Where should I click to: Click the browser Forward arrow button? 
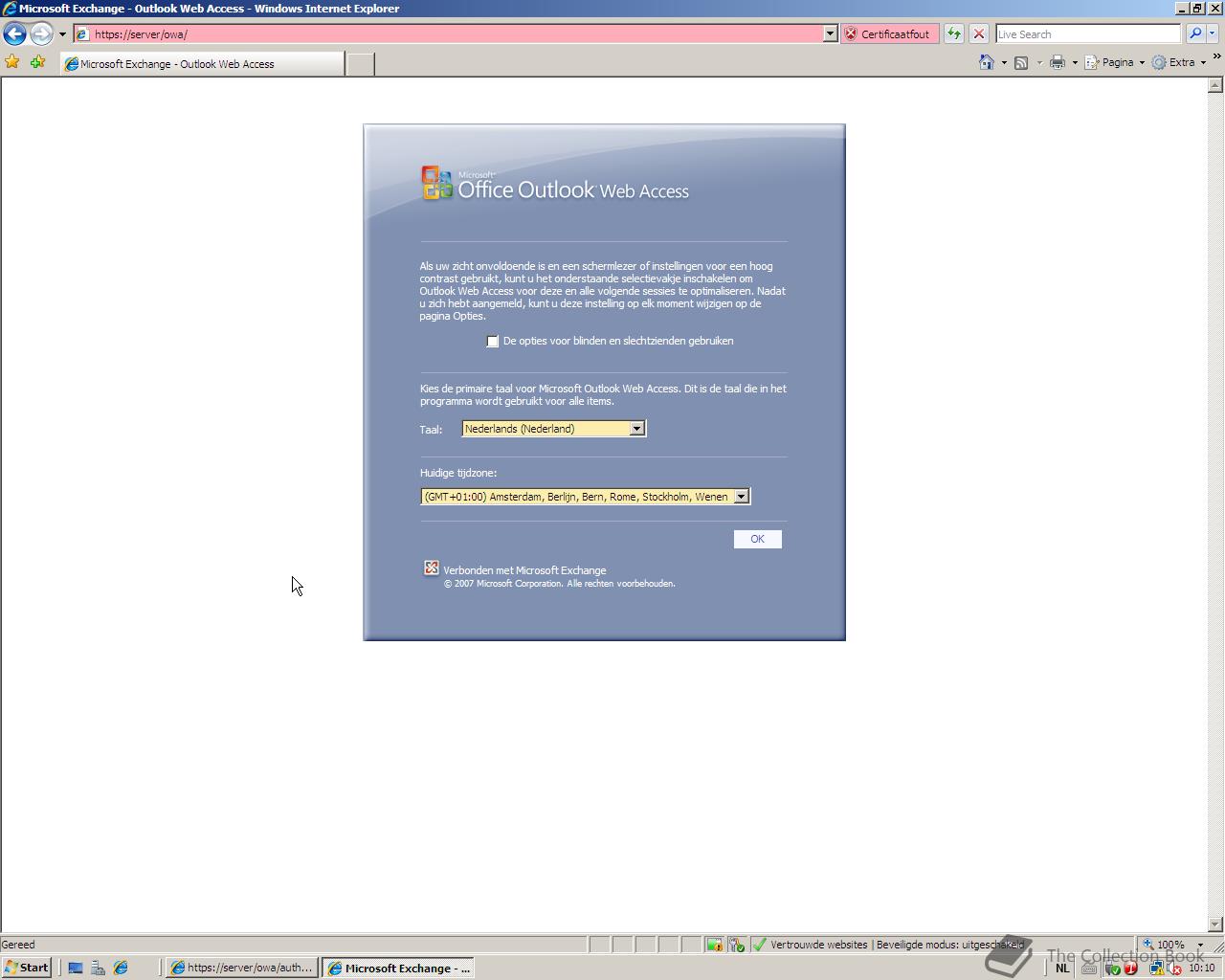click(x=41, y=33)
